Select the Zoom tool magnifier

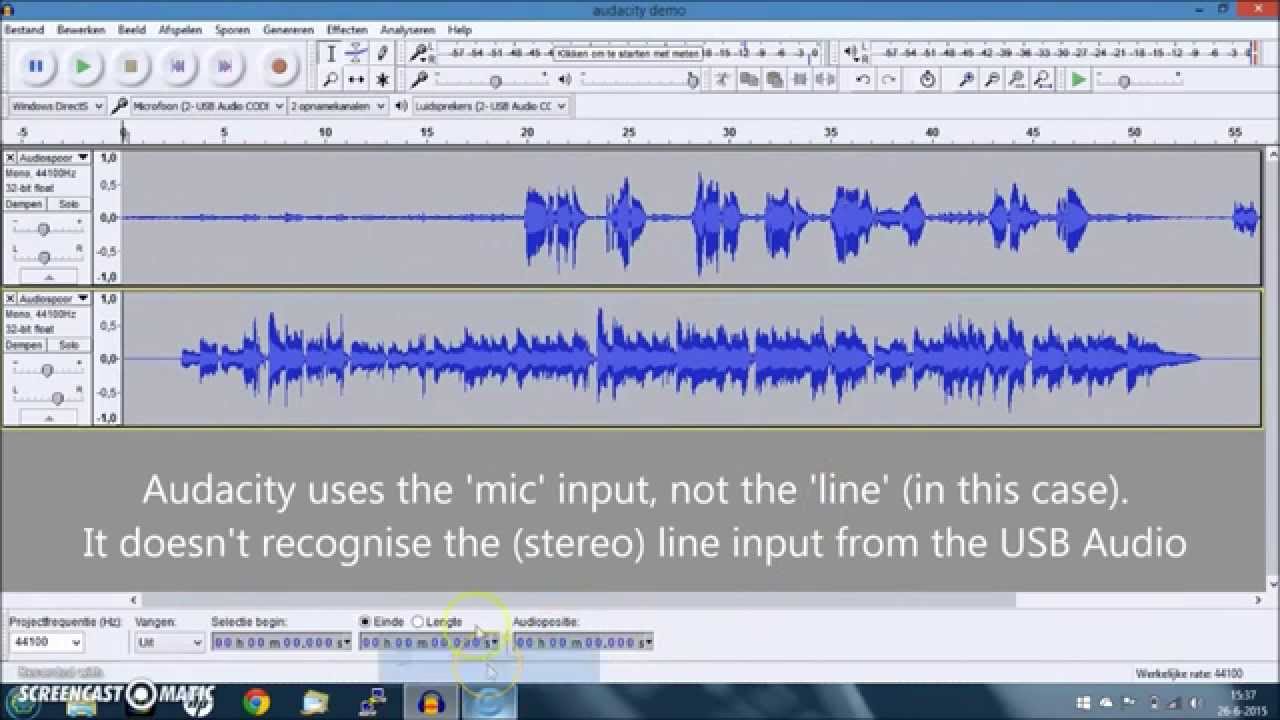pyautogui.click(x=331, y=80)
